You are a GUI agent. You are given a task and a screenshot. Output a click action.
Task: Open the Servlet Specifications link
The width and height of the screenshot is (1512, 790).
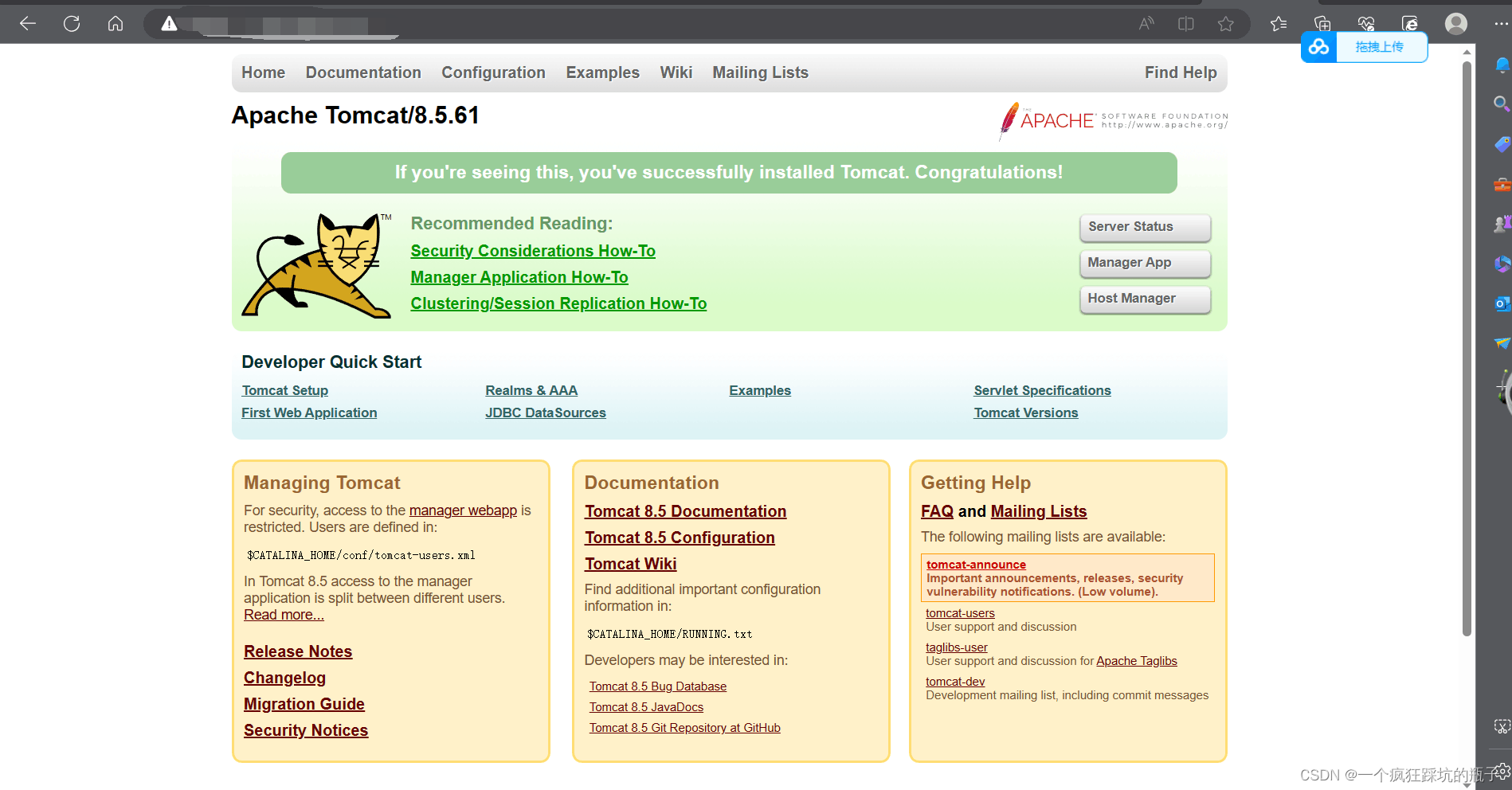click(1042, 390)
